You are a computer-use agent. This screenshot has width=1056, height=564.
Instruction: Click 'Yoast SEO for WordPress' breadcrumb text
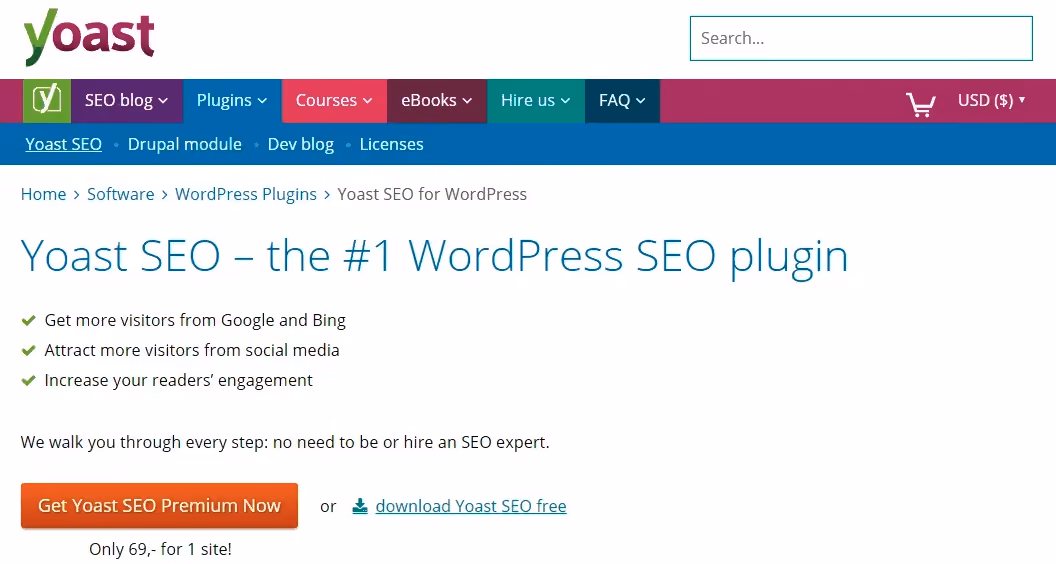(432, 194)
